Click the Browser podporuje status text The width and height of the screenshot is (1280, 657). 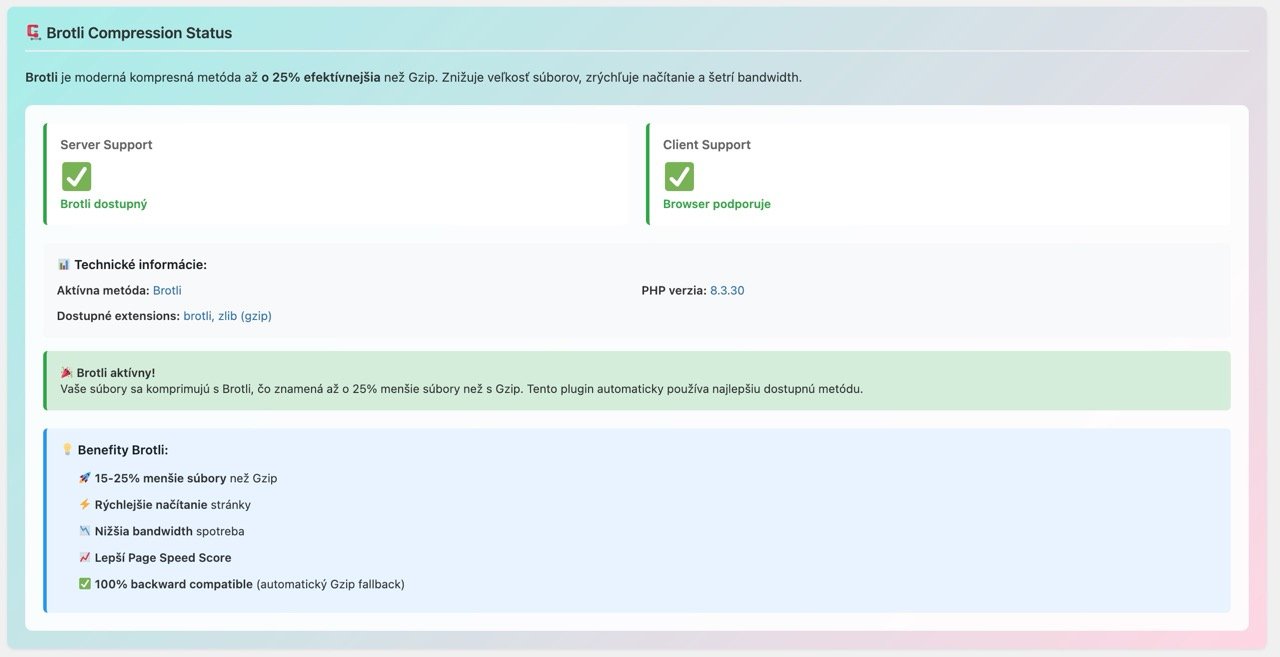(x=717, y=203)
